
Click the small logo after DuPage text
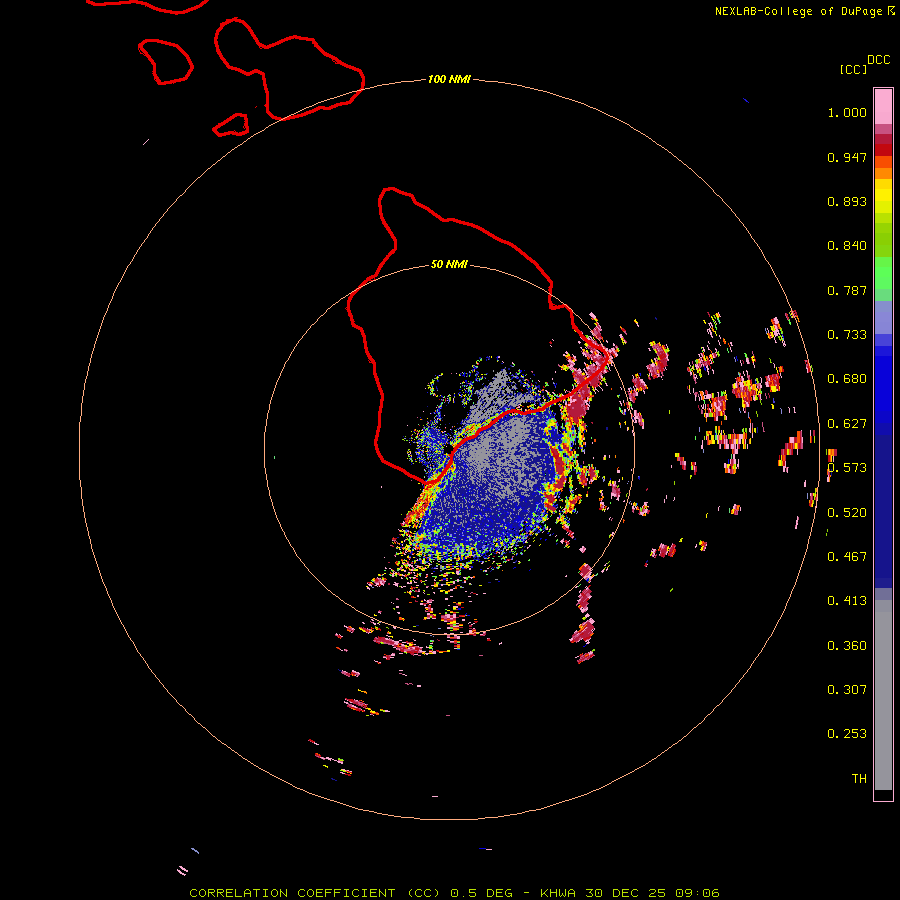(891, 11)
